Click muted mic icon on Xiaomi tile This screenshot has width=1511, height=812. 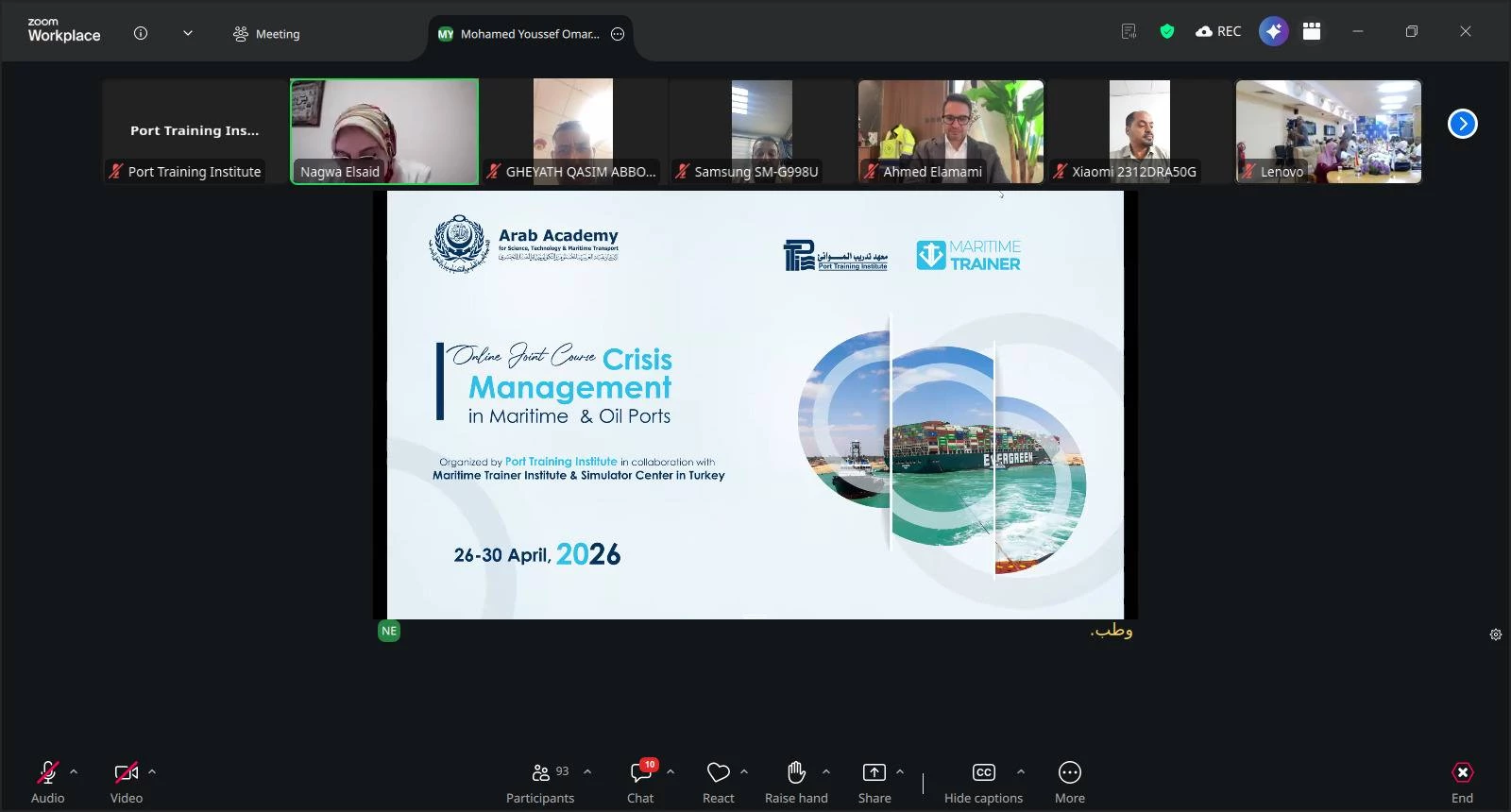tap(1060, 171)
